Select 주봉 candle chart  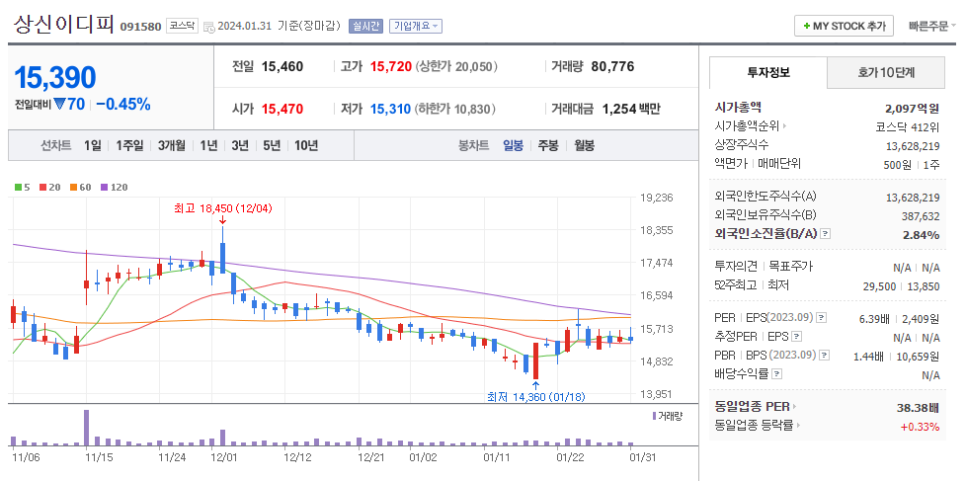[x=548, y=146]
